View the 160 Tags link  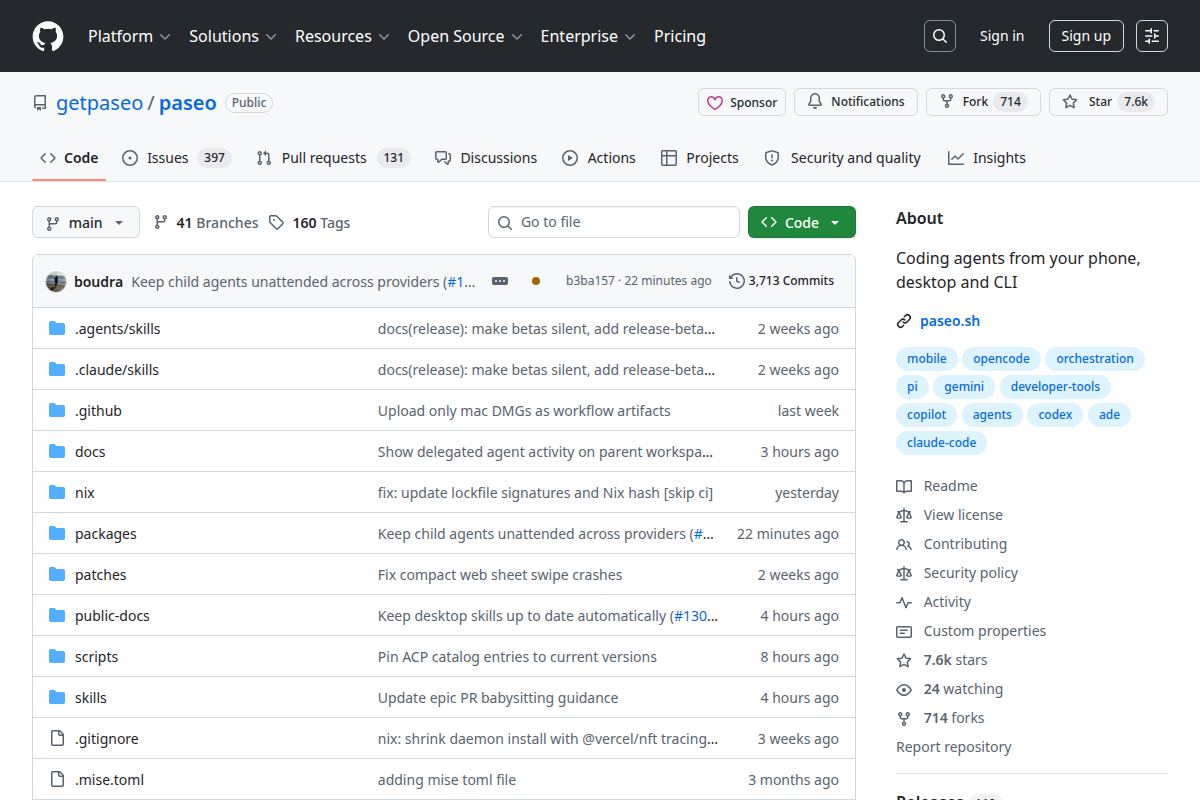(x=310, y=223)
